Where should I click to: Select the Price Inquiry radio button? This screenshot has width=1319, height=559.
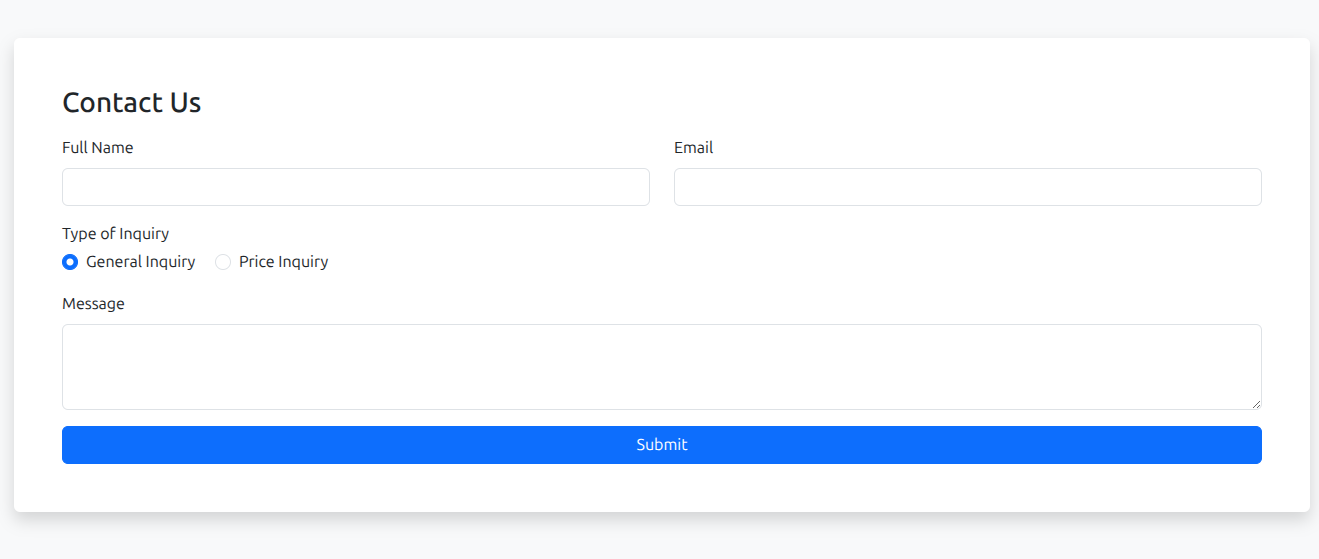223,262
